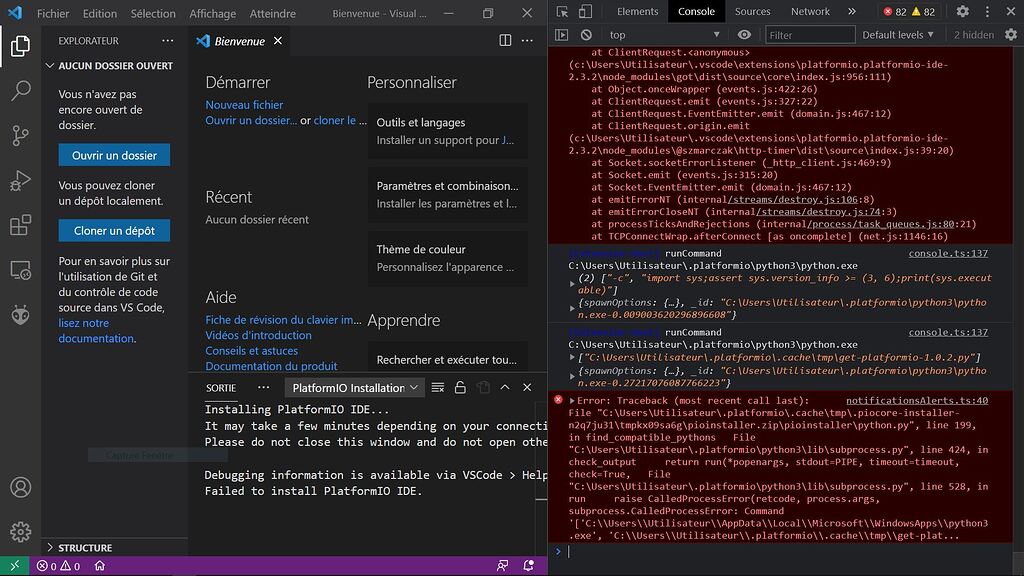Open the Affichage menu
The image size is (1024, 576).
[x=212, y=13]
